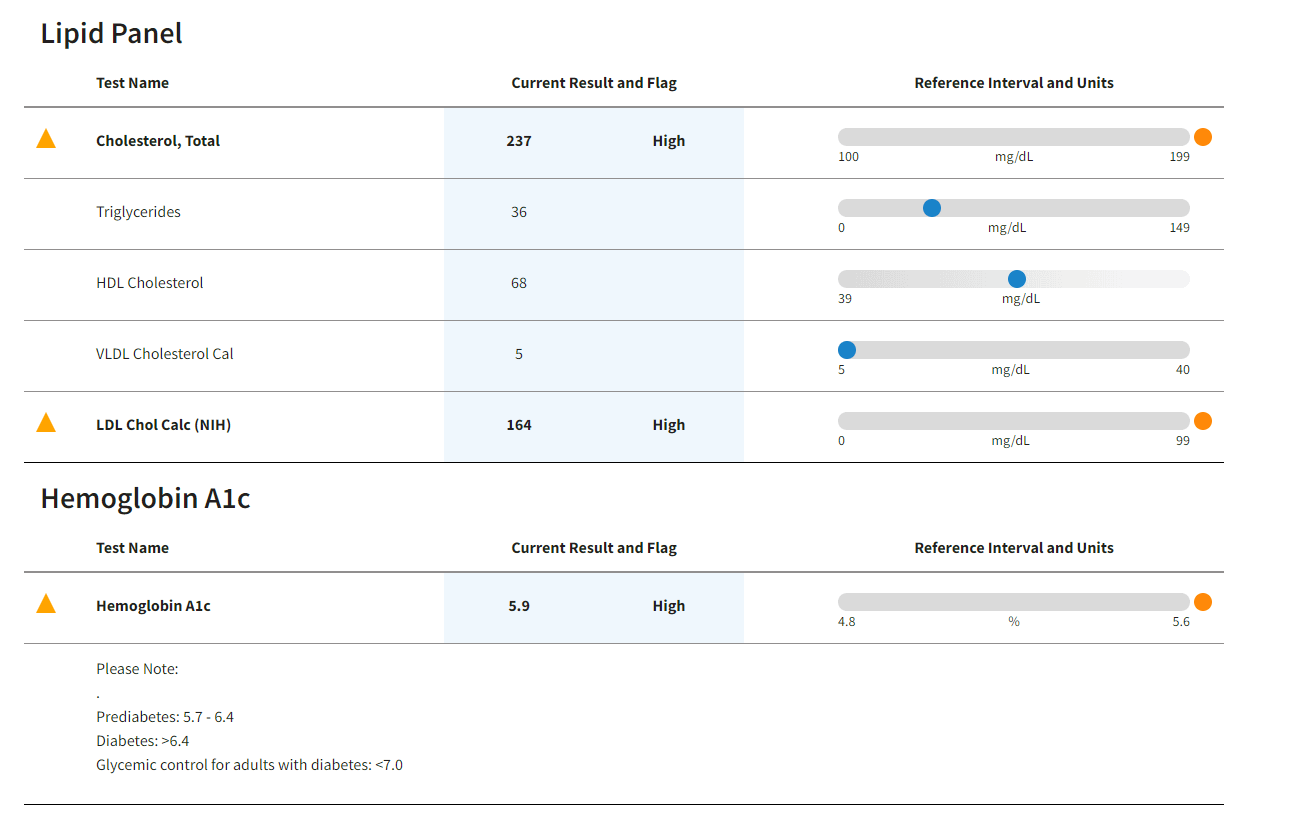This screenshot has height=839, width=1290.
Task: Click the VLDL Cholesterol Cal test name
Action: [165, 354]
